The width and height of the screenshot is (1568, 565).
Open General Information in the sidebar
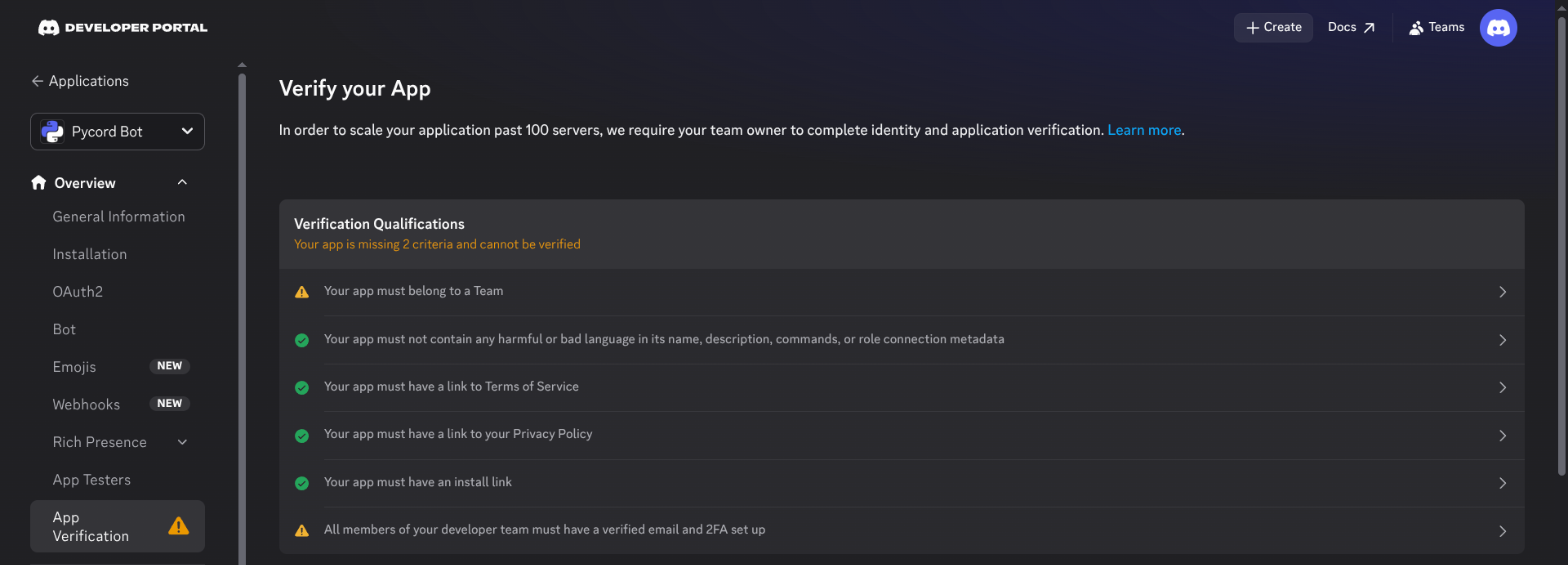(x=118, y=217)
